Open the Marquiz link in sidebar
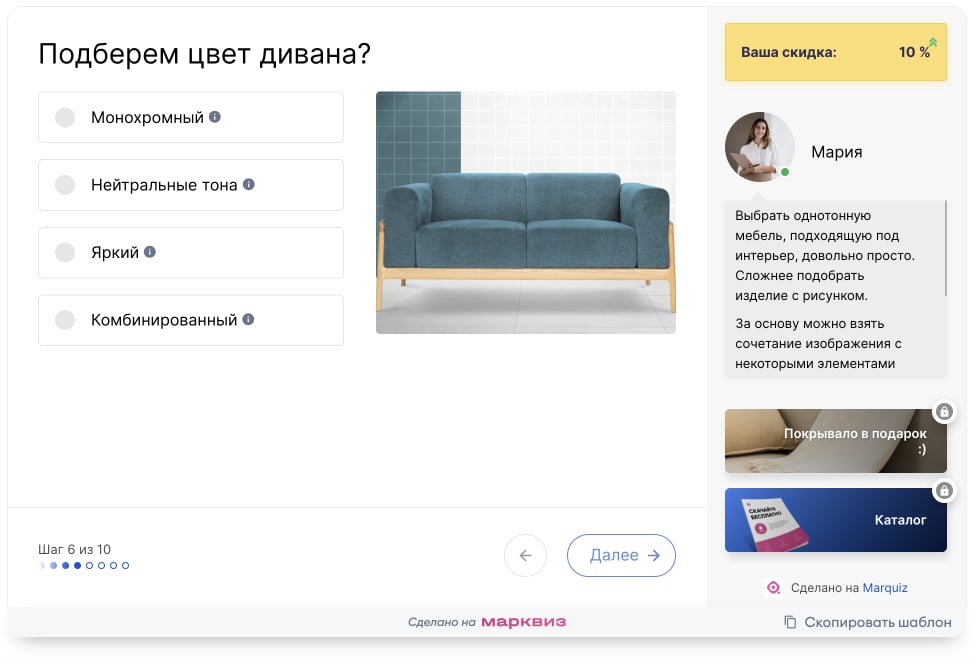 click(884, 588)
